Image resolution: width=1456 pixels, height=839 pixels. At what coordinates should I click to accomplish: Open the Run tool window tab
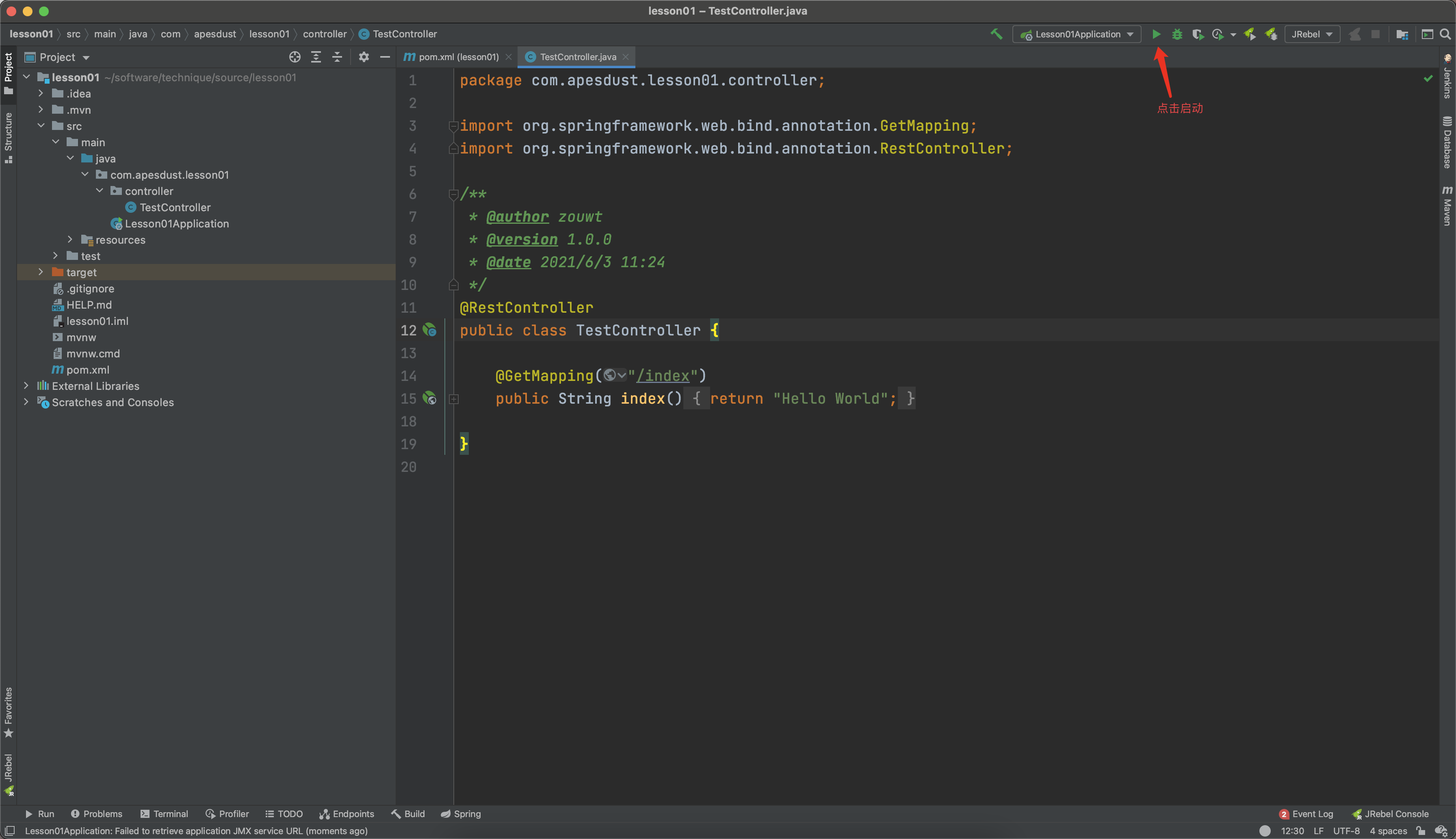point(39,814)
